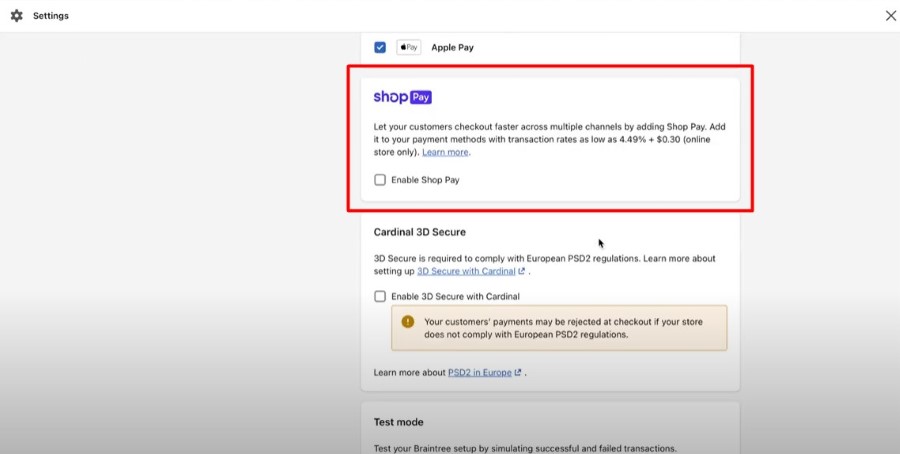Click external-link icon beside PSD2 in Europe
The image size is (900, 454).
[518, 372]
